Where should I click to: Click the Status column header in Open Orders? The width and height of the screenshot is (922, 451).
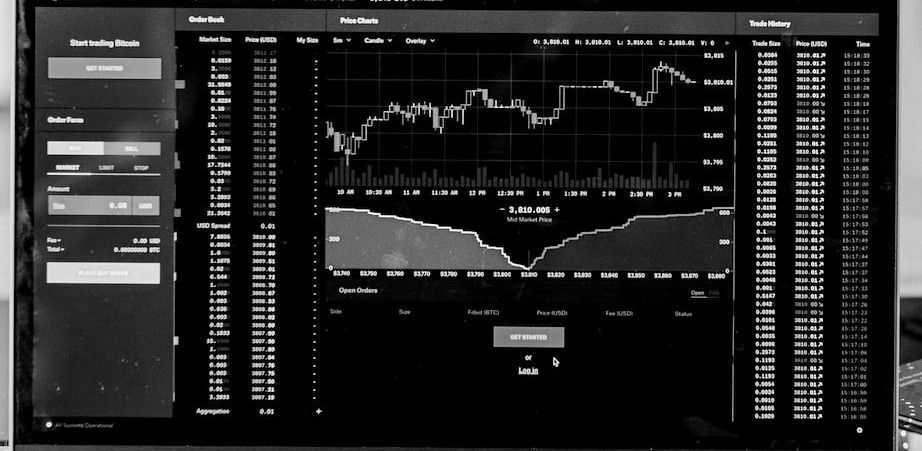tap(683, 314)
